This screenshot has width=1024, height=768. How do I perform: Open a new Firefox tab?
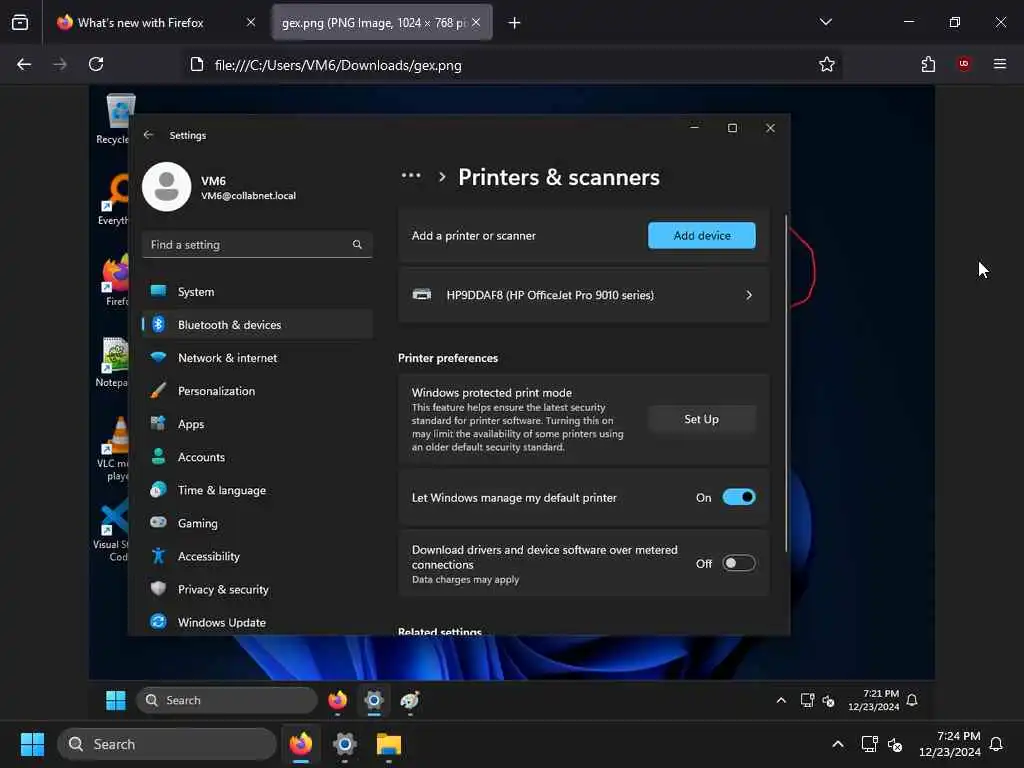click(515, 23)
